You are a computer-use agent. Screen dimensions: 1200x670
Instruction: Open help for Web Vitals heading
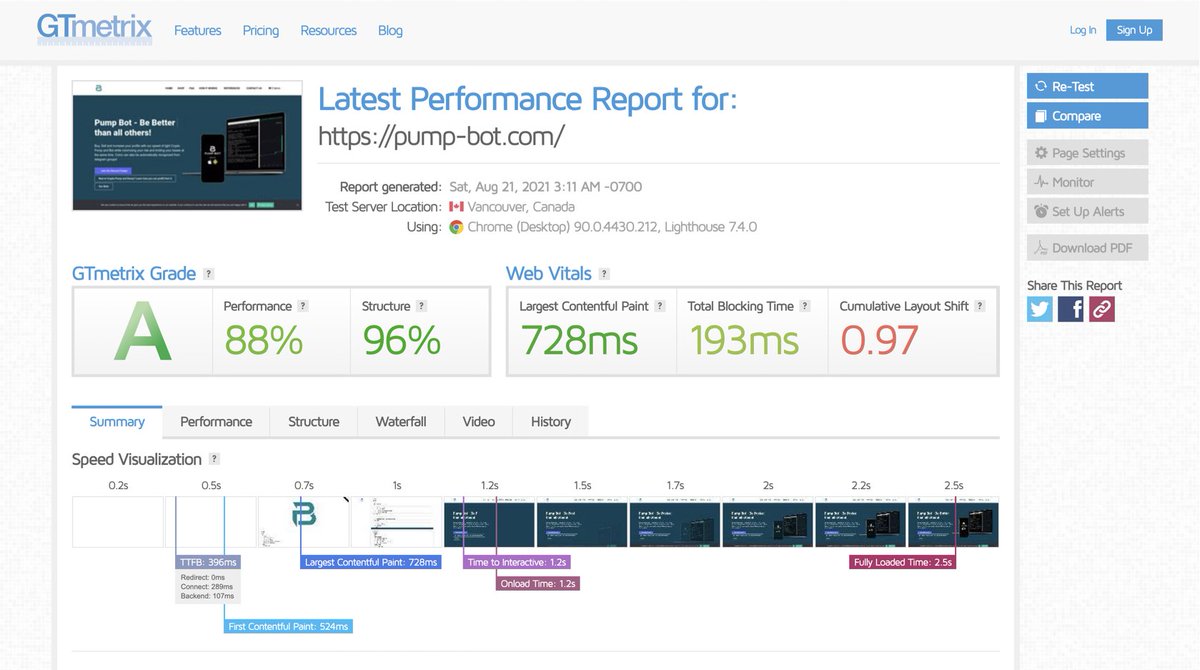(x=604, y=273)
